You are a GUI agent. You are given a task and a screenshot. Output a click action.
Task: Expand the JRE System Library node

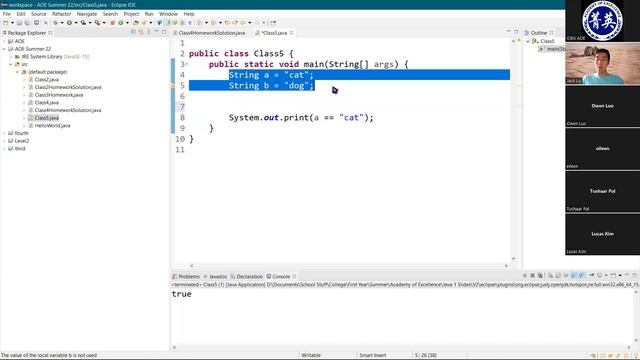coord(11,57)
